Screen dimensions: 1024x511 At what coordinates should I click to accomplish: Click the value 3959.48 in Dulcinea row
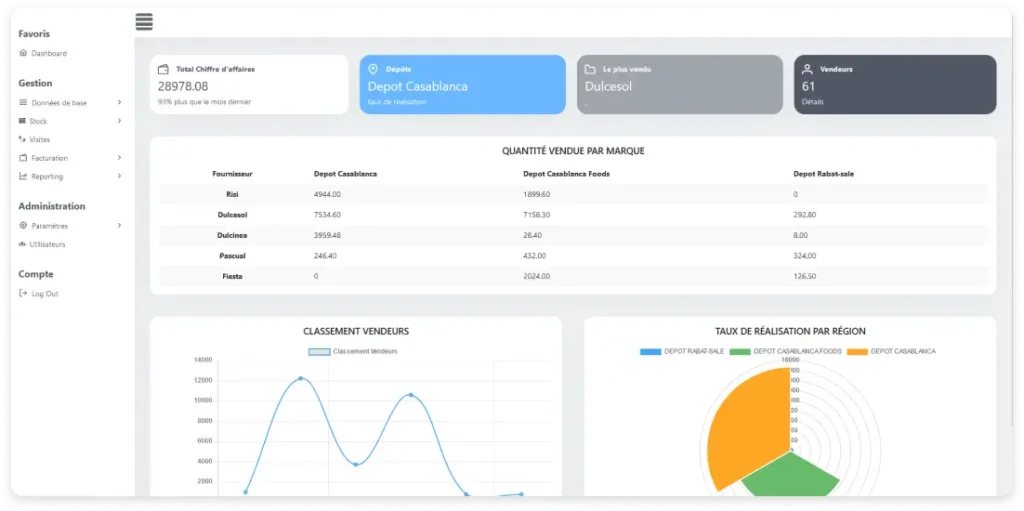[x=327, y=235]
